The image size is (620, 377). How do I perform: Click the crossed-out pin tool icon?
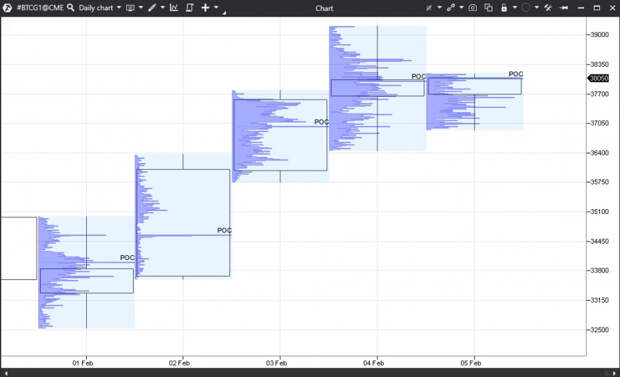click(x=429, y=8)
